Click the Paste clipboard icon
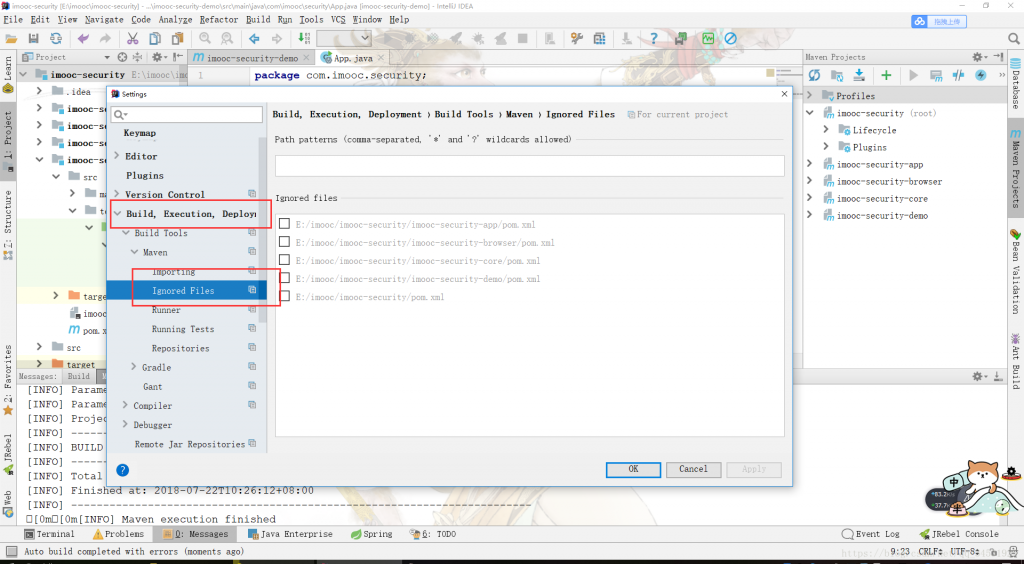This screenshot has width=1024, height=564. tap(178, 39)
